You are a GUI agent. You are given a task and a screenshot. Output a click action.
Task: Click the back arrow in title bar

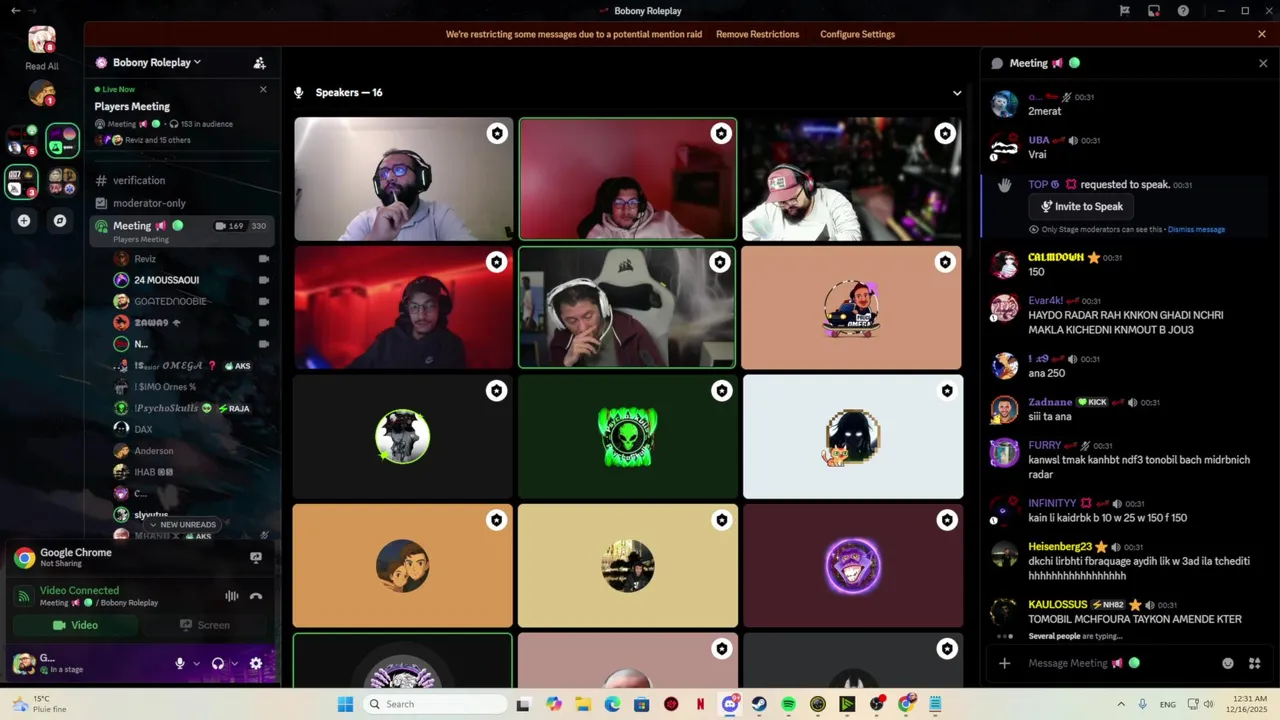[15, 11]
